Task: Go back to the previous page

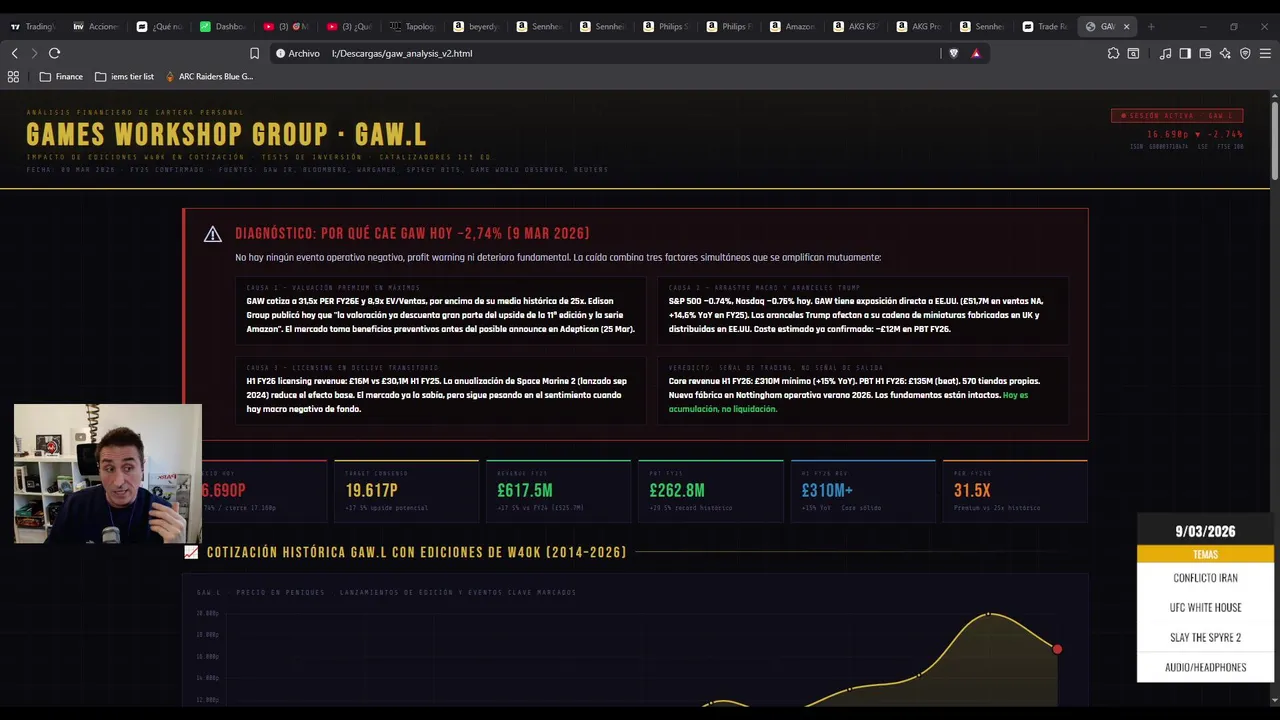Action: click(14, 53)
